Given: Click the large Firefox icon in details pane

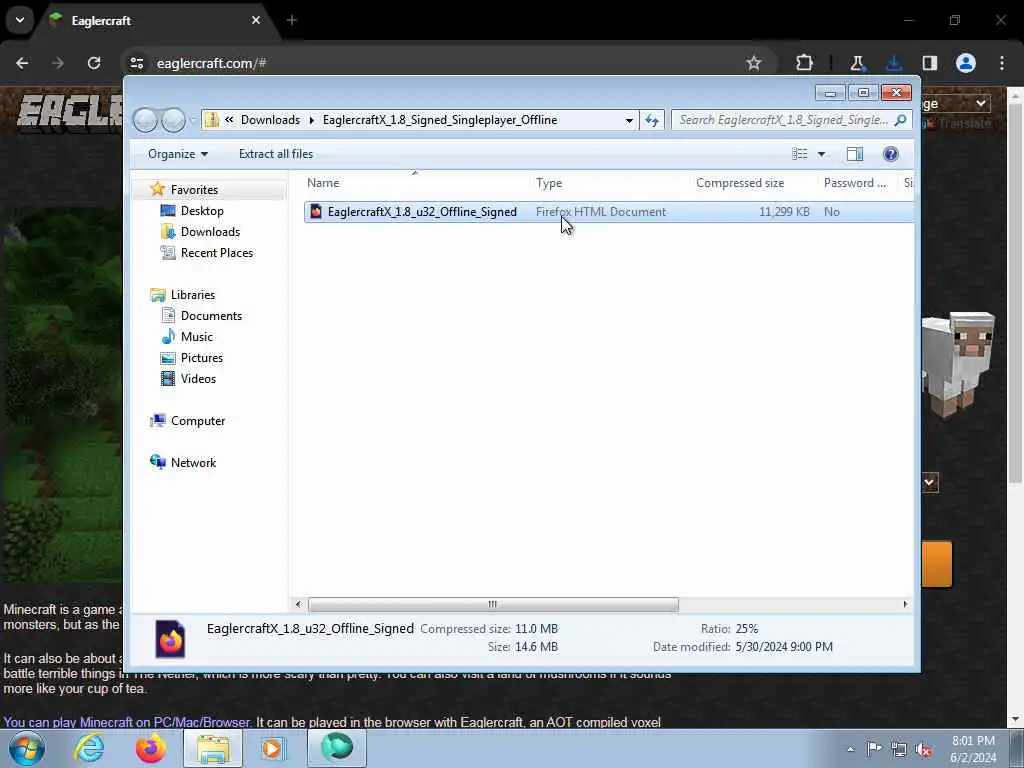Looking at the screenshot, I should pos(170,639).
